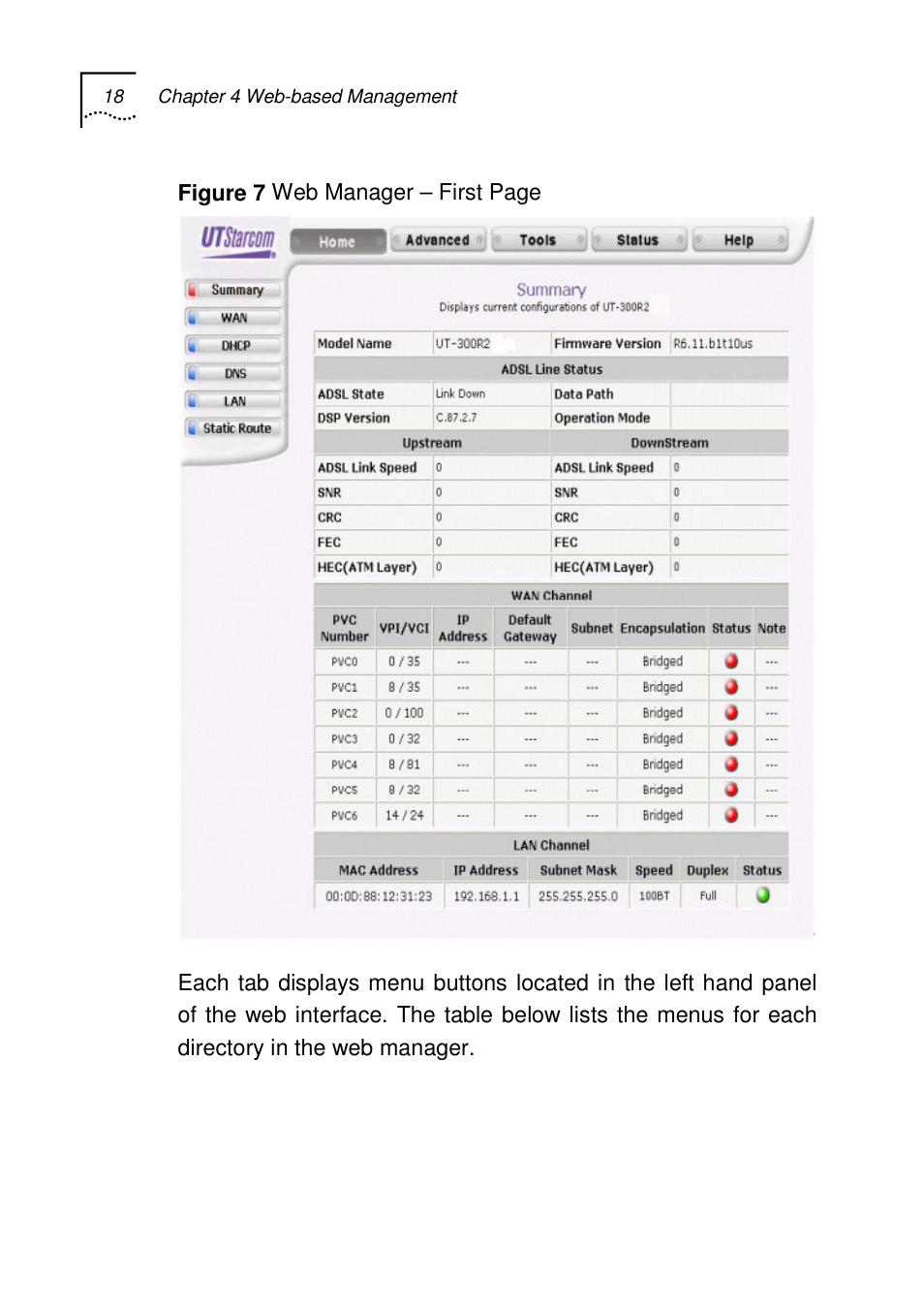
Task: Click the red status indicator for PVC1
Action: 731,687
